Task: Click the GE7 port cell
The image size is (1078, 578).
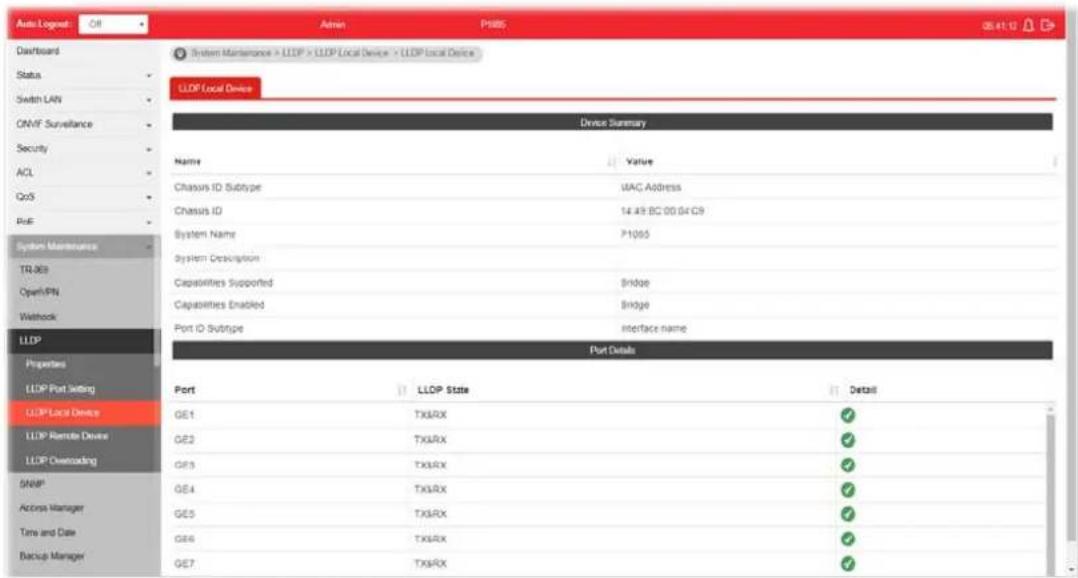Action: [184, 564]
